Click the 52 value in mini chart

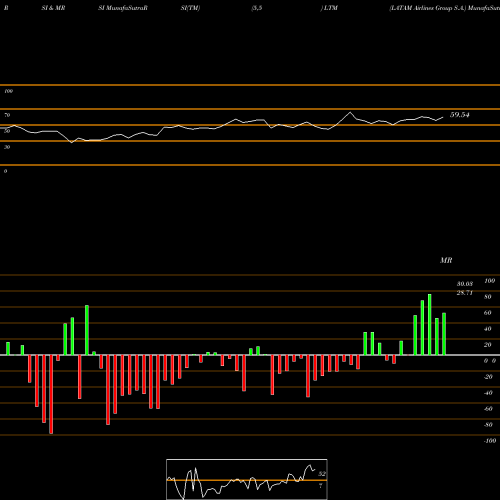coord(322,474)
